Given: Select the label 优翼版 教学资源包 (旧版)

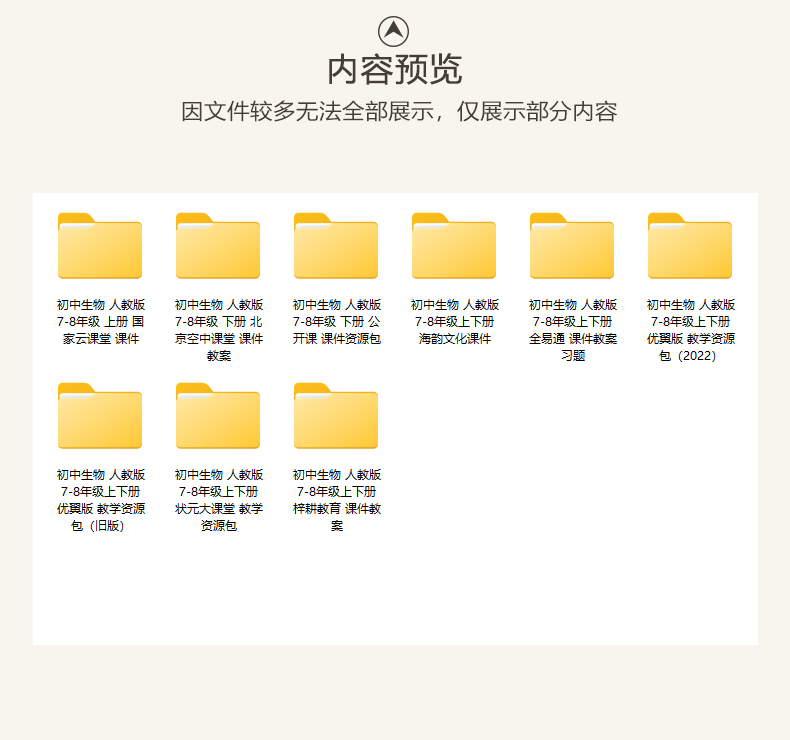Looking at the screenshot, I should (x=101, y=500).
